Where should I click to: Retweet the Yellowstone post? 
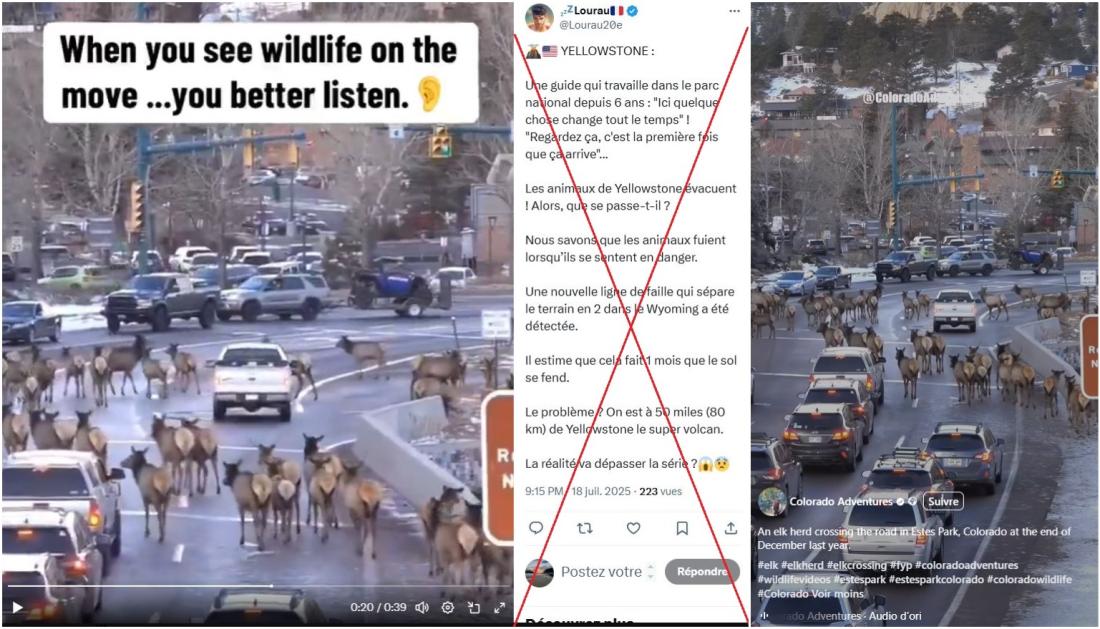584,528
